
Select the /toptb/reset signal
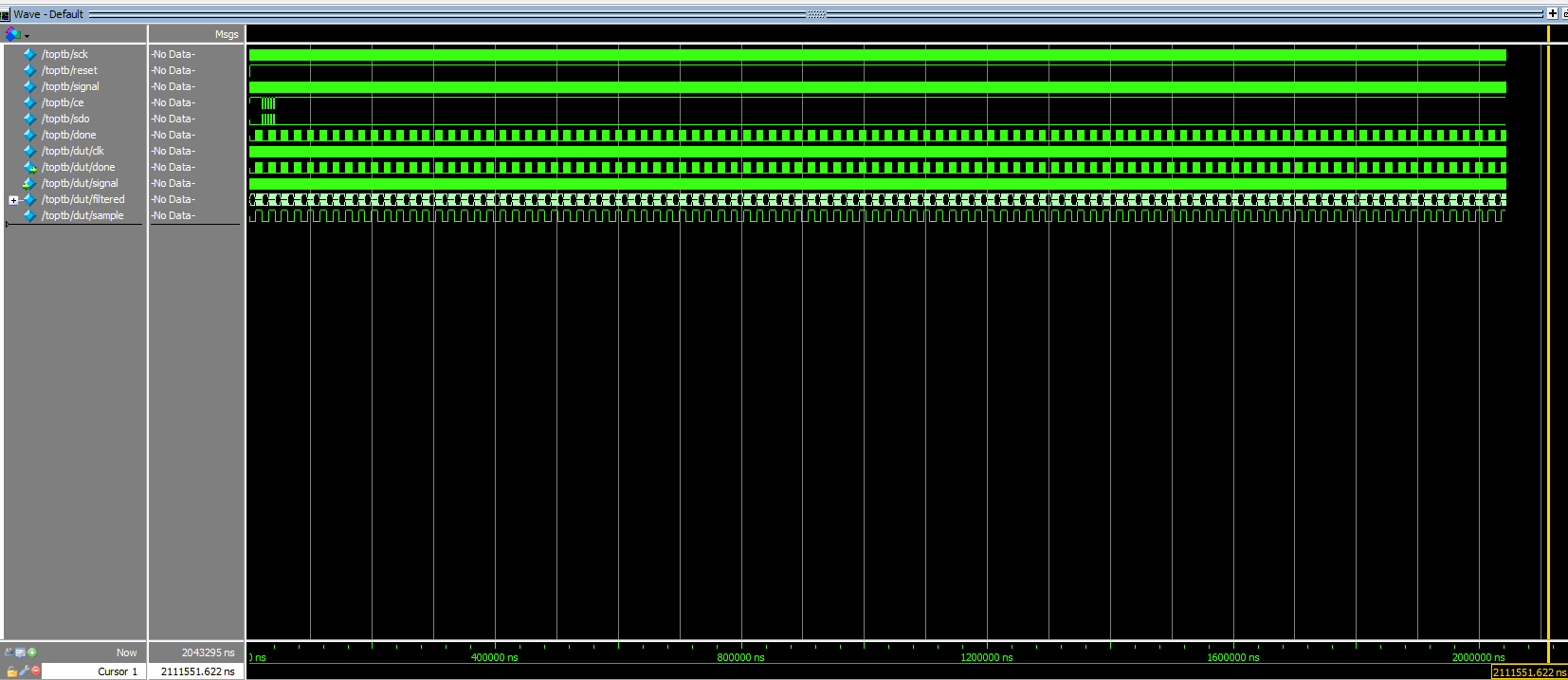coord(69,70)
